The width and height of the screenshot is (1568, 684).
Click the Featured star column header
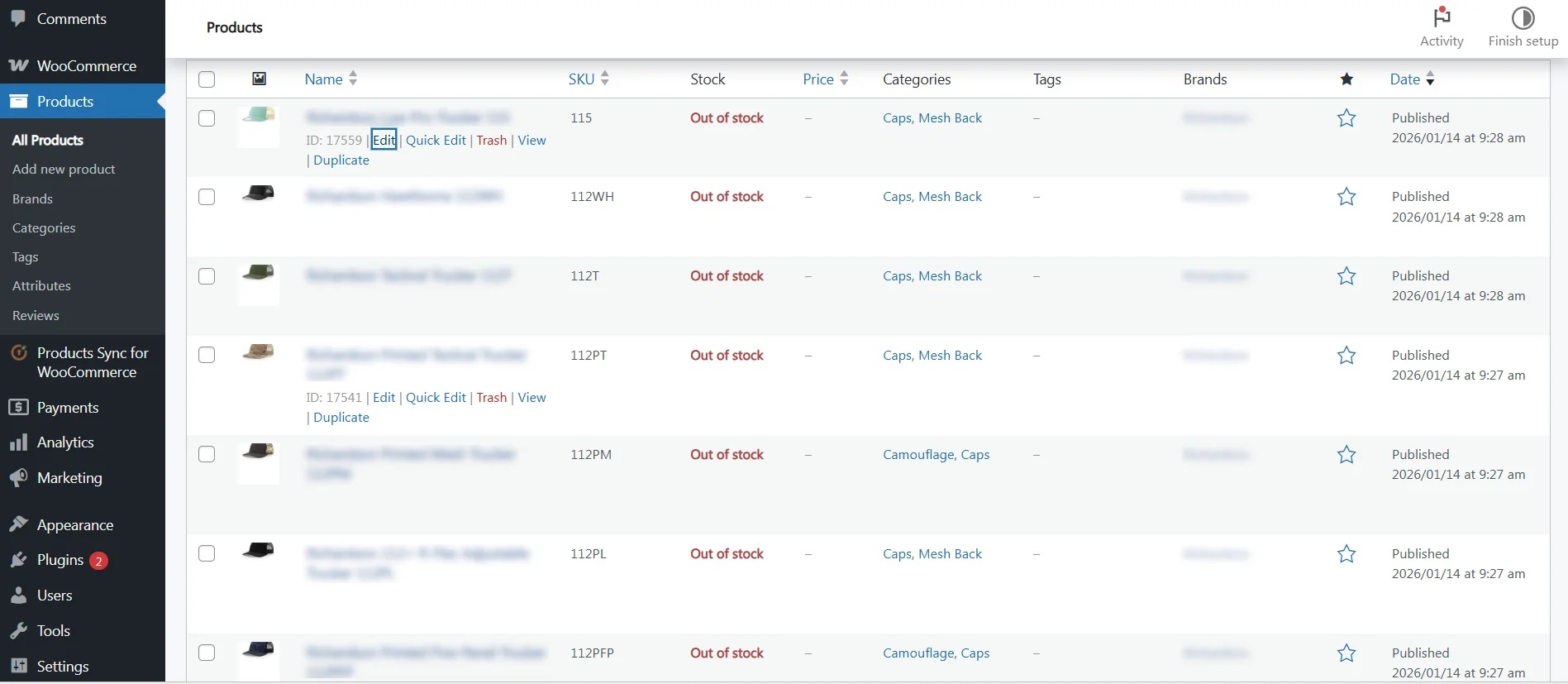(x=1346, y=79)
